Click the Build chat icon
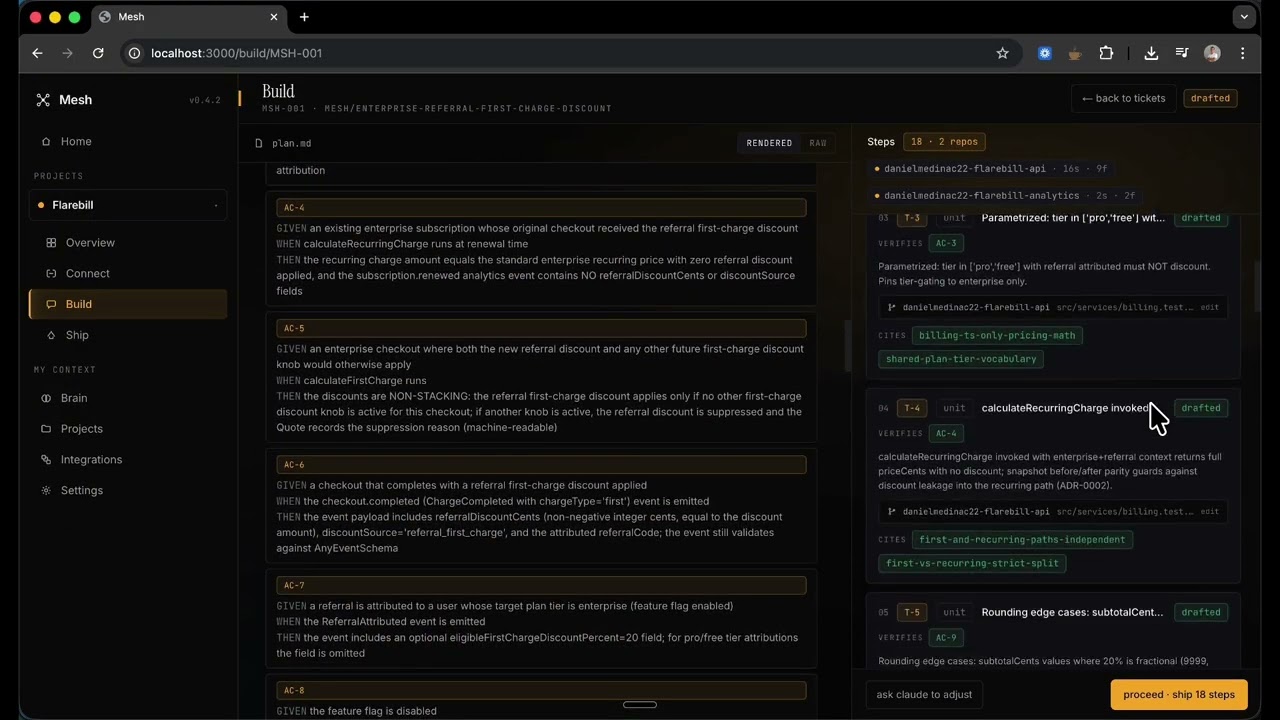 (51, 305)
